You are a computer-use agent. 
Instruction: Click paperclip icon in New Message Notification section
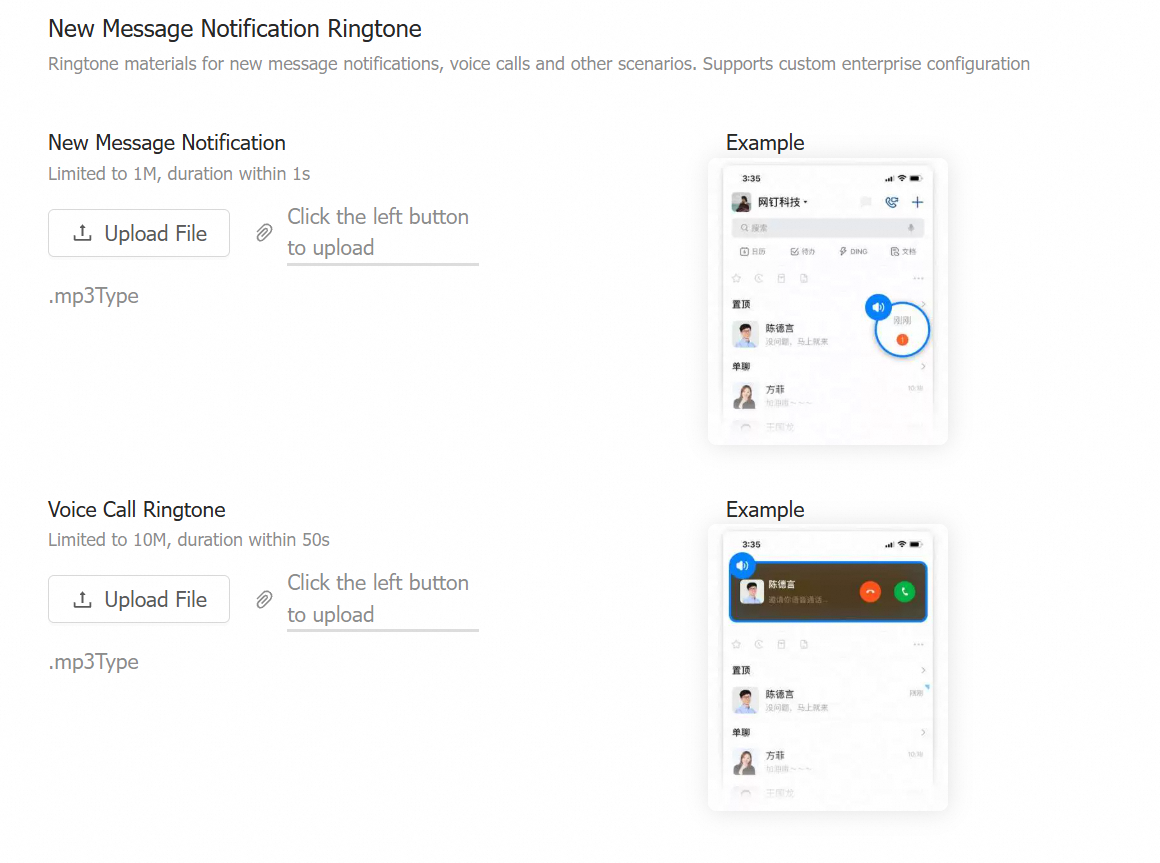pyautogui.click(x=264, y=233)
